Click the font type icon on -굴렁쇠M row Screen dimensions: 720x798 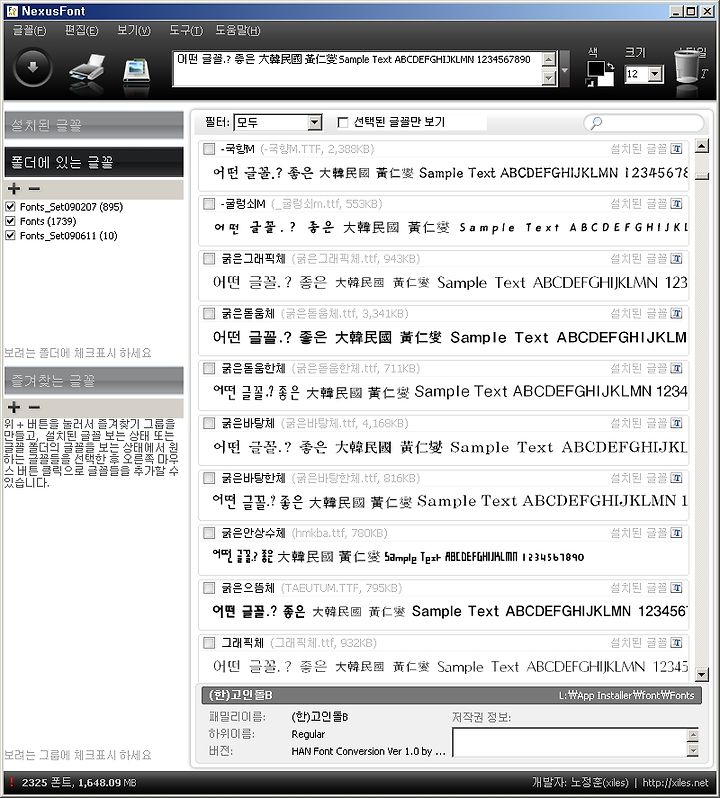pyautogui.click(x=676, y=204)
